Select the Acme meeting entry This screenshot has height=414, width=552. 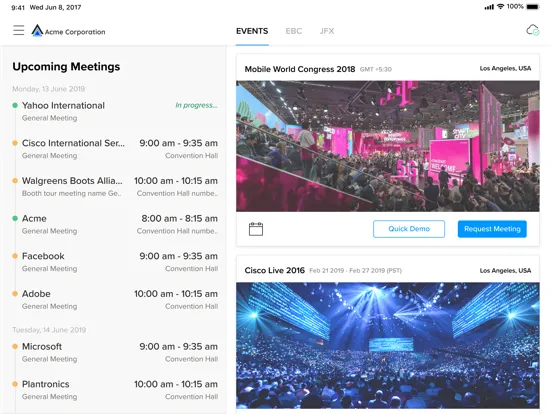point(115,224)
